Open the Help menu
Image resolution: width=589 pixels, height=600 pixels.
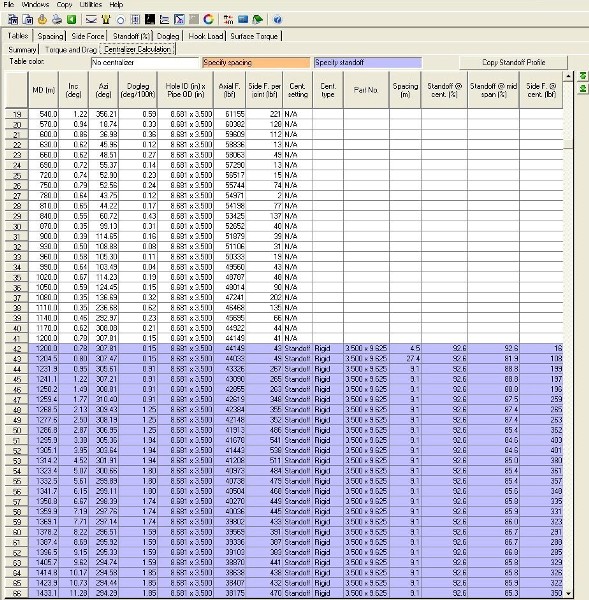point(116,5)
